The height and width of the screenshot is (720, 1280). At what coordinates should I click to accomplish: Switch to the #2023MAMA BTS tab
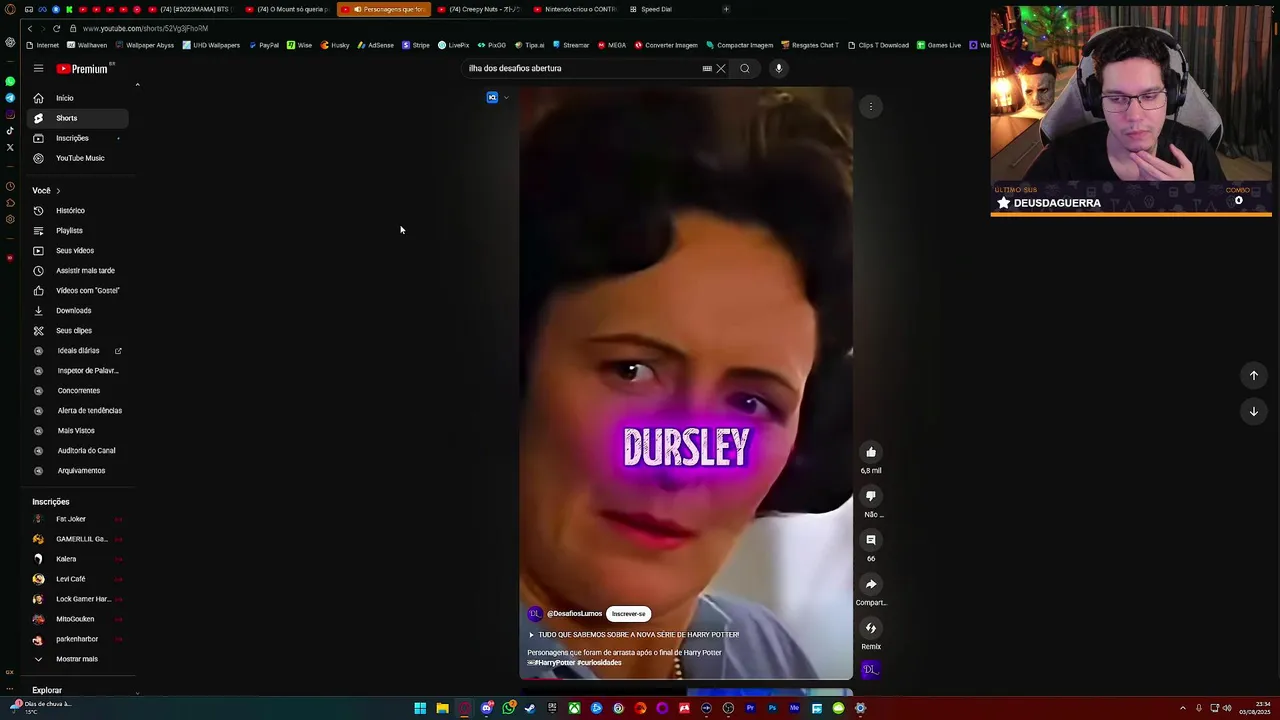coord(190,9)
